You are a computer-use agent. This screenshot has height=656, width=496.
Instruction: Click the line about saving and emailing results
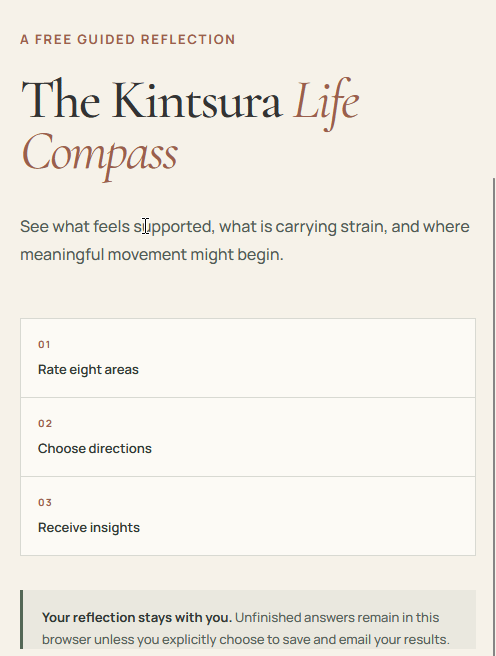click(x=245, y=640)
